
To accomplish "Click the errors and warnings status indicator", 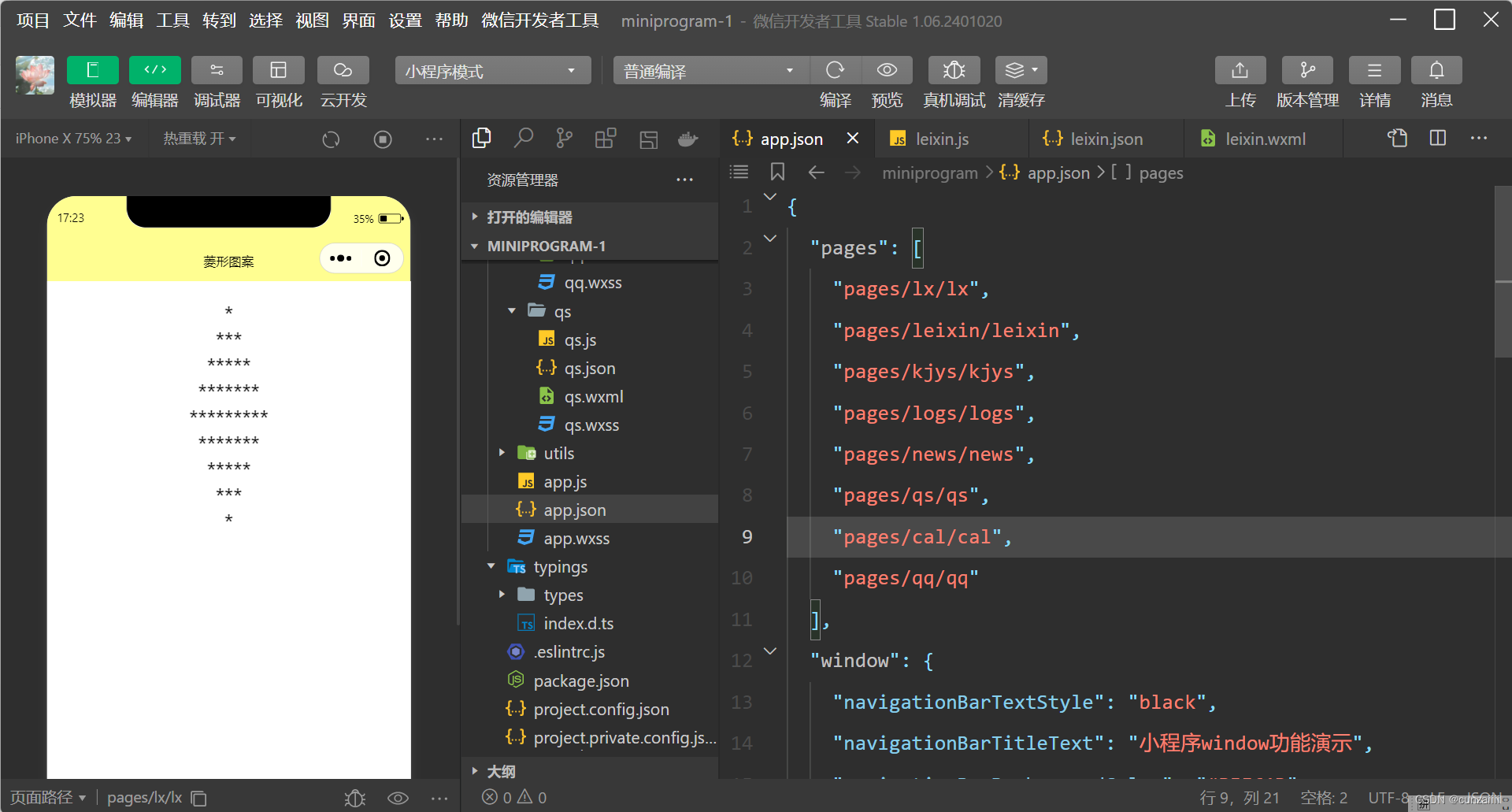I will pos(514,798).
